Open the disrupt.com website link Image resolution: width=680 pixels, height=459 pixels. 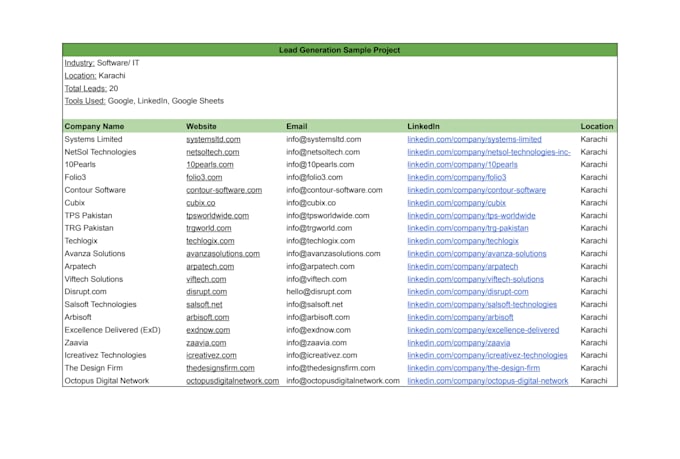206,292
